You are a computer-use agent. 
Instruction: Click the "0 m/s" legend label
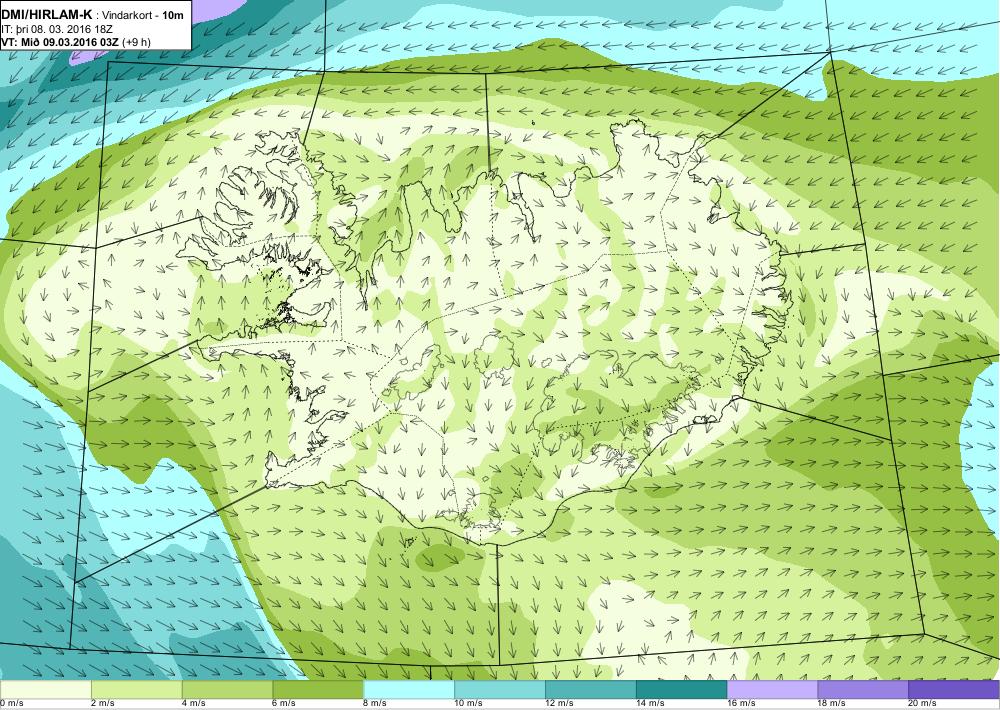point(11,704)
